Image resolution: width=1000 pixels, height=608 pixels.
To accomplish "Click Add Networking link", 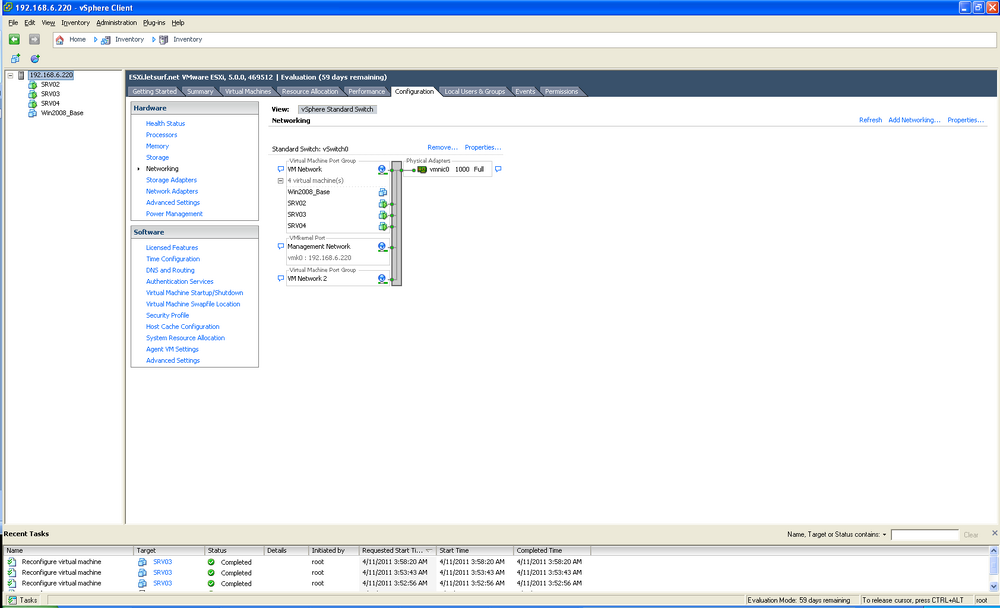I will click(914, 120).
